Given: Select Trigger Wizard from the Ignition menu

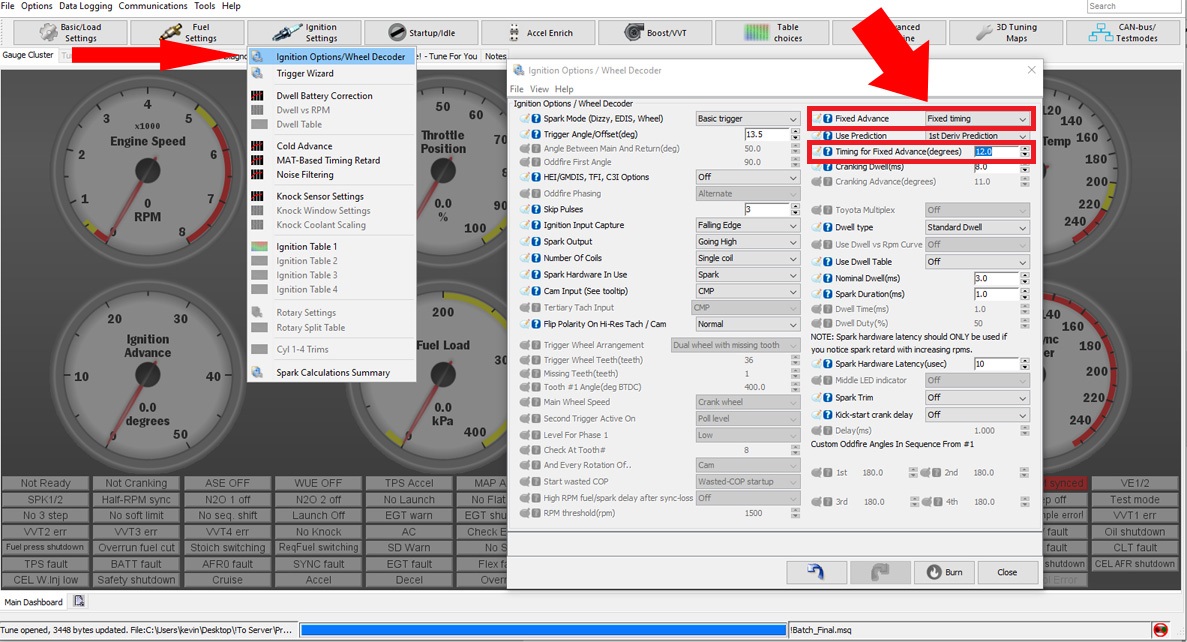Looking at the screenshot, I should point(305,73).
